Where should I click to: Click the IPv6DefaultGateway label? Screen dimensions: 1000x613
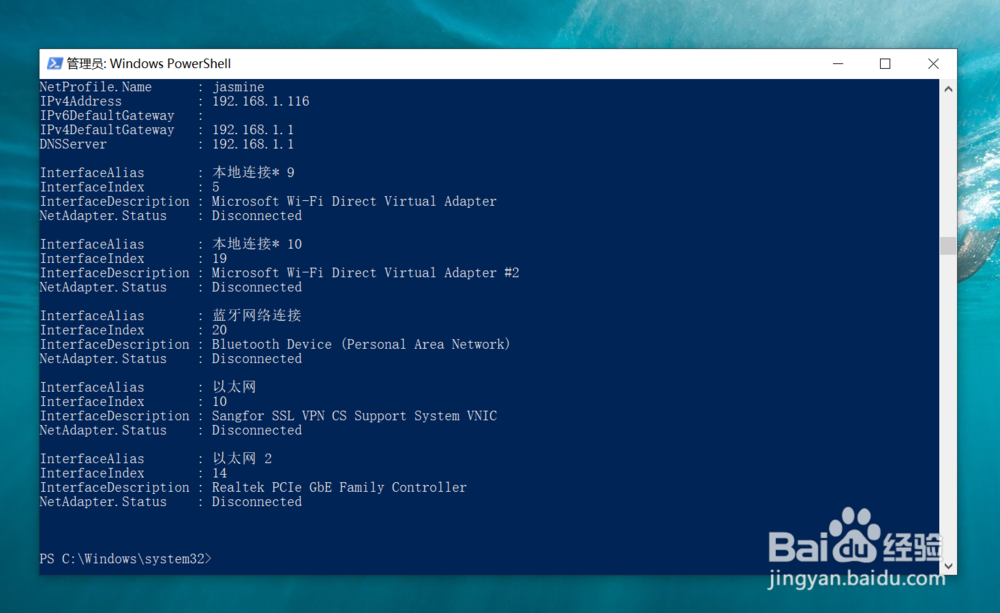107,115
